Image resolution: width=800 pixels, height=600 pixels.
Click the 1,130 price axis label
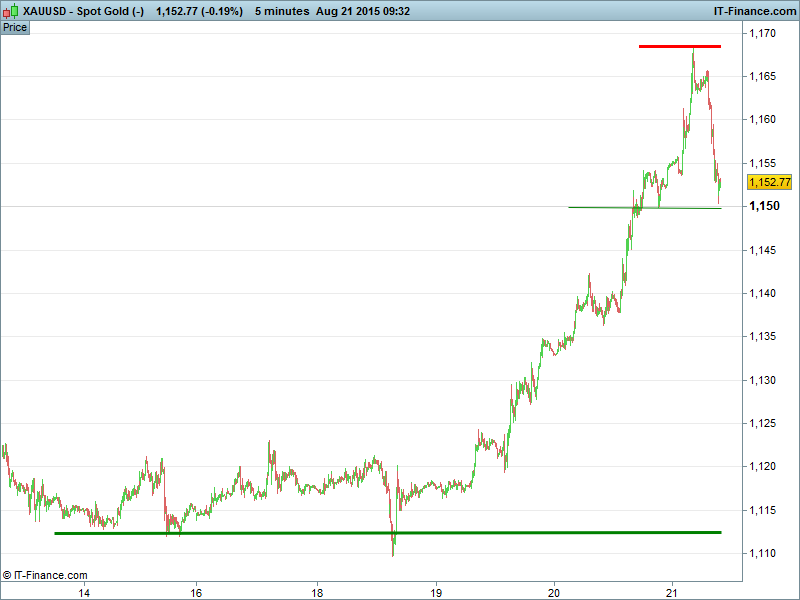pos(763,380)
